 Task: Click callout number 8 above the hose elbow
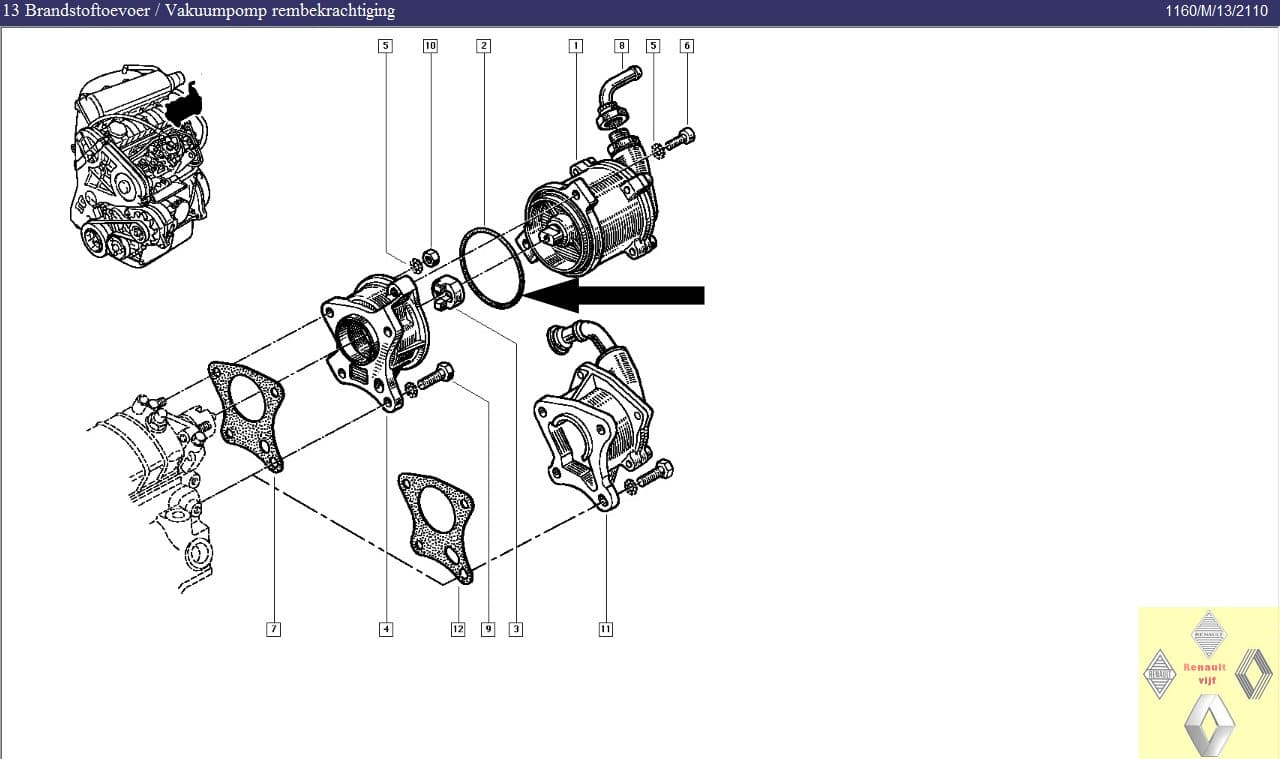(x=621, y=46)
